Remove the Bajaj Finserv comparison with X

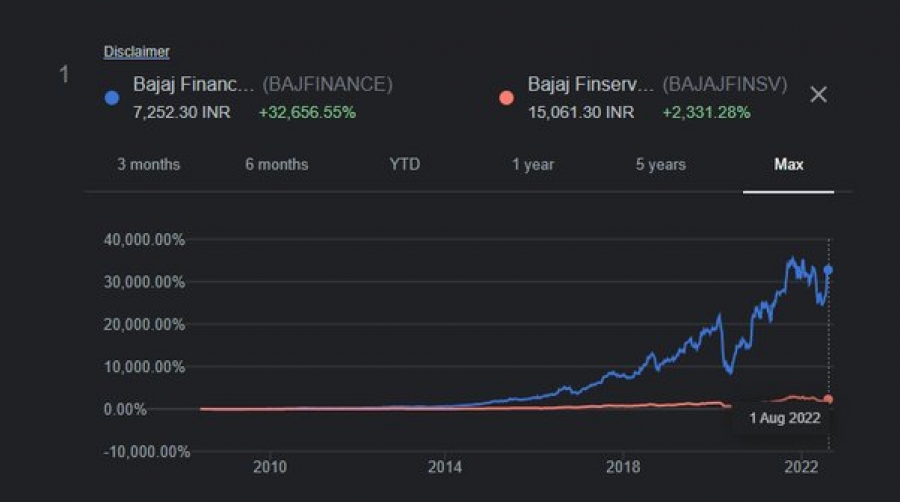coord(818,95)
